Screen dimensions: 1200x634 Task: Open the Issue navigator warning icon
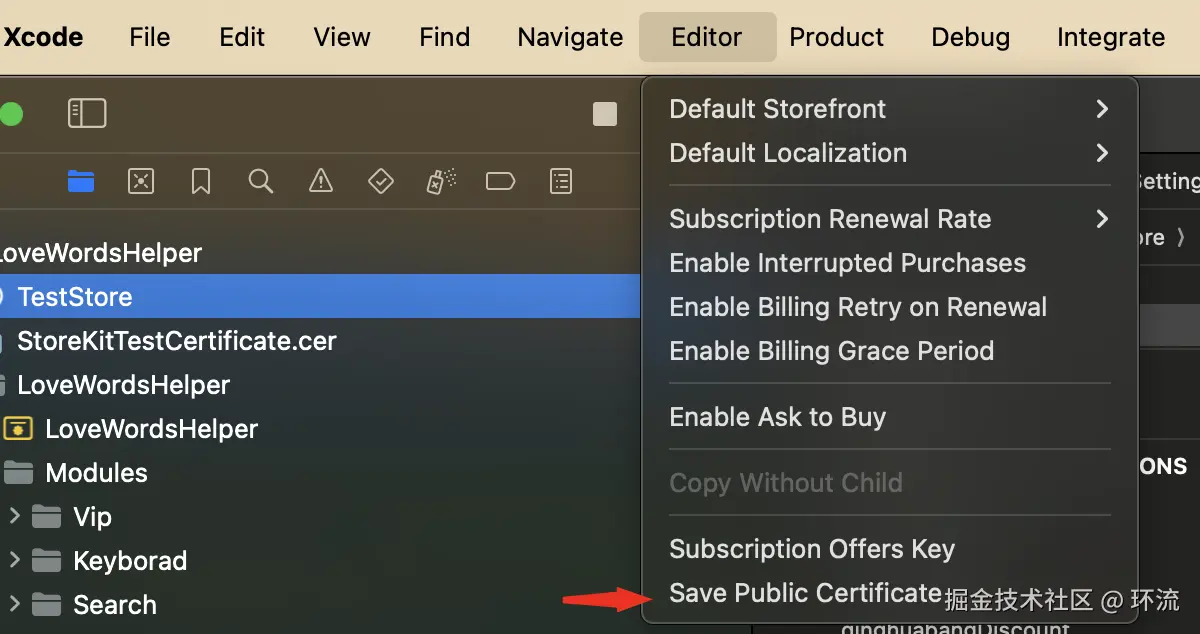[321, 181]
